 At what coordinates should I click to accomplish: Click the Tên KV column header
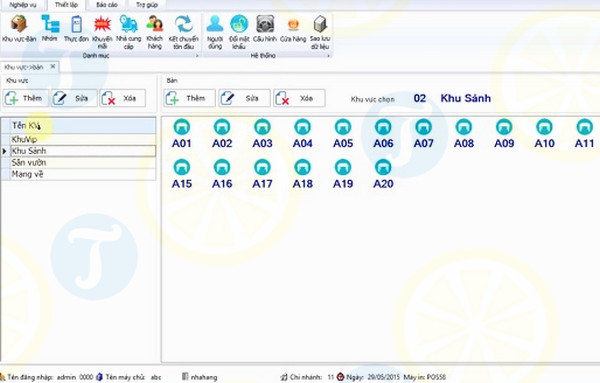click(83, 125)
